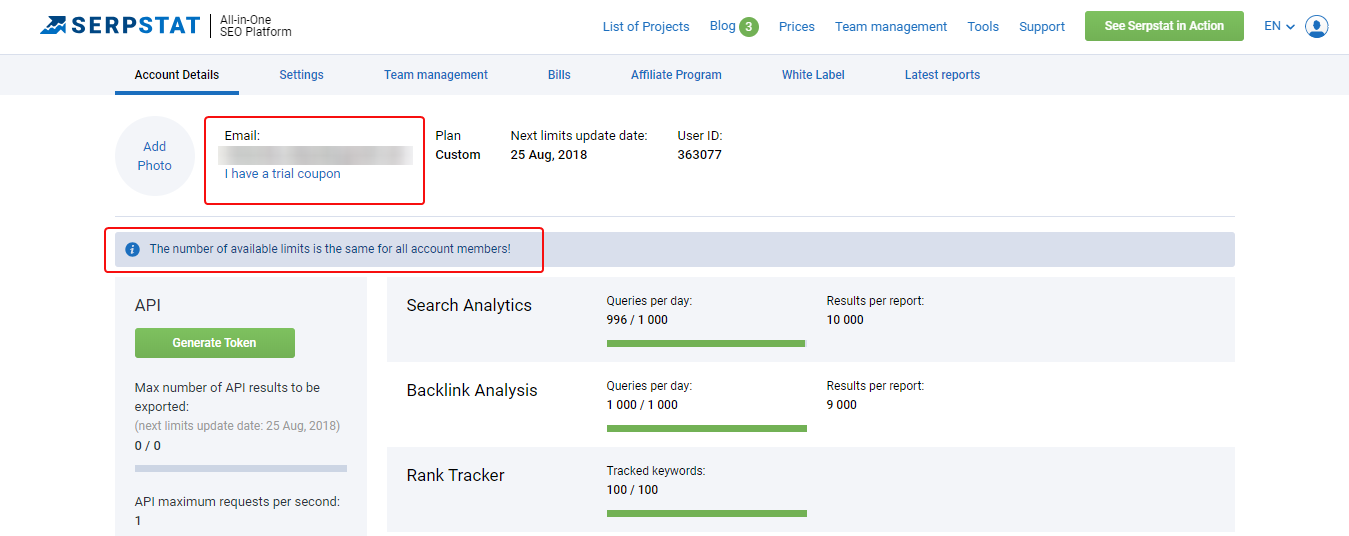Click the 25 Aug, 2018 limits update date
The height and width of the screenshot is (536, 1349).
coord(549,155)
